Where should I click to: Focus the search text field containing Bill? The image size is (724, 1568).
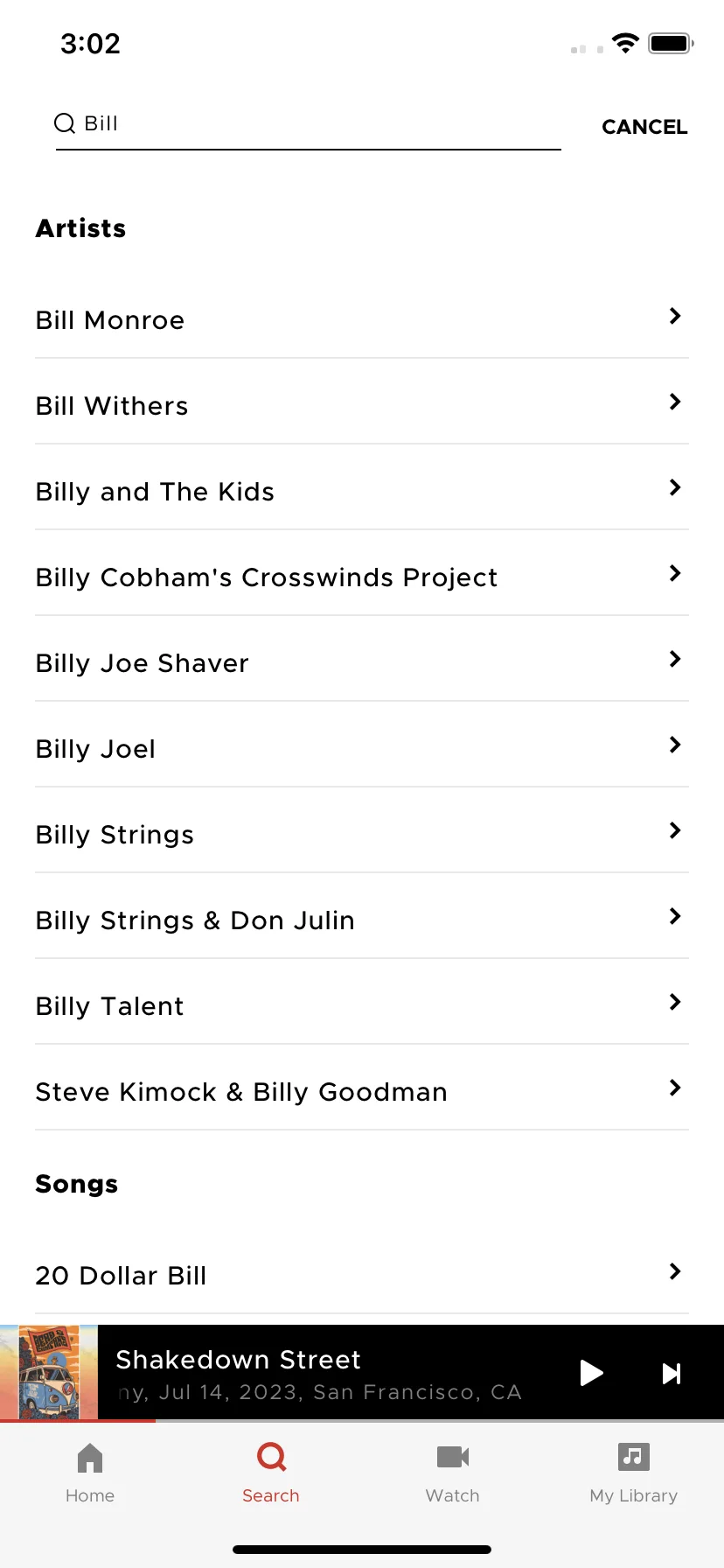point(308,124)
